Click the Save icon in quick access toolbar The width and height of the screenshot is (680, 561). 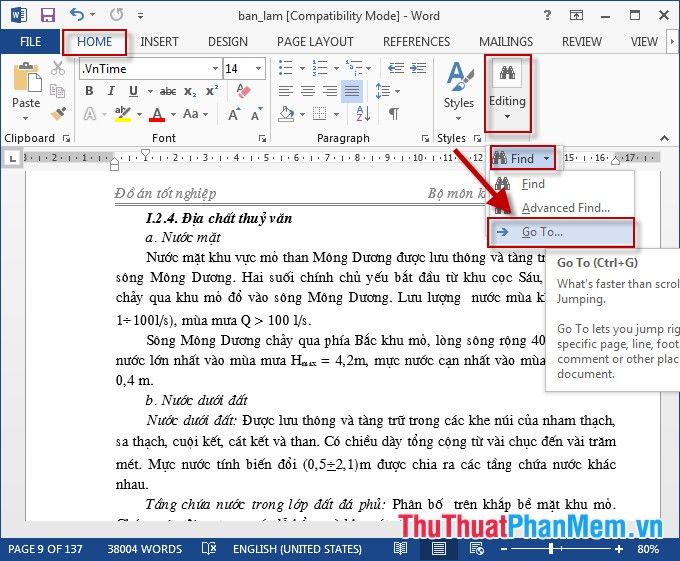click(48, 15)
